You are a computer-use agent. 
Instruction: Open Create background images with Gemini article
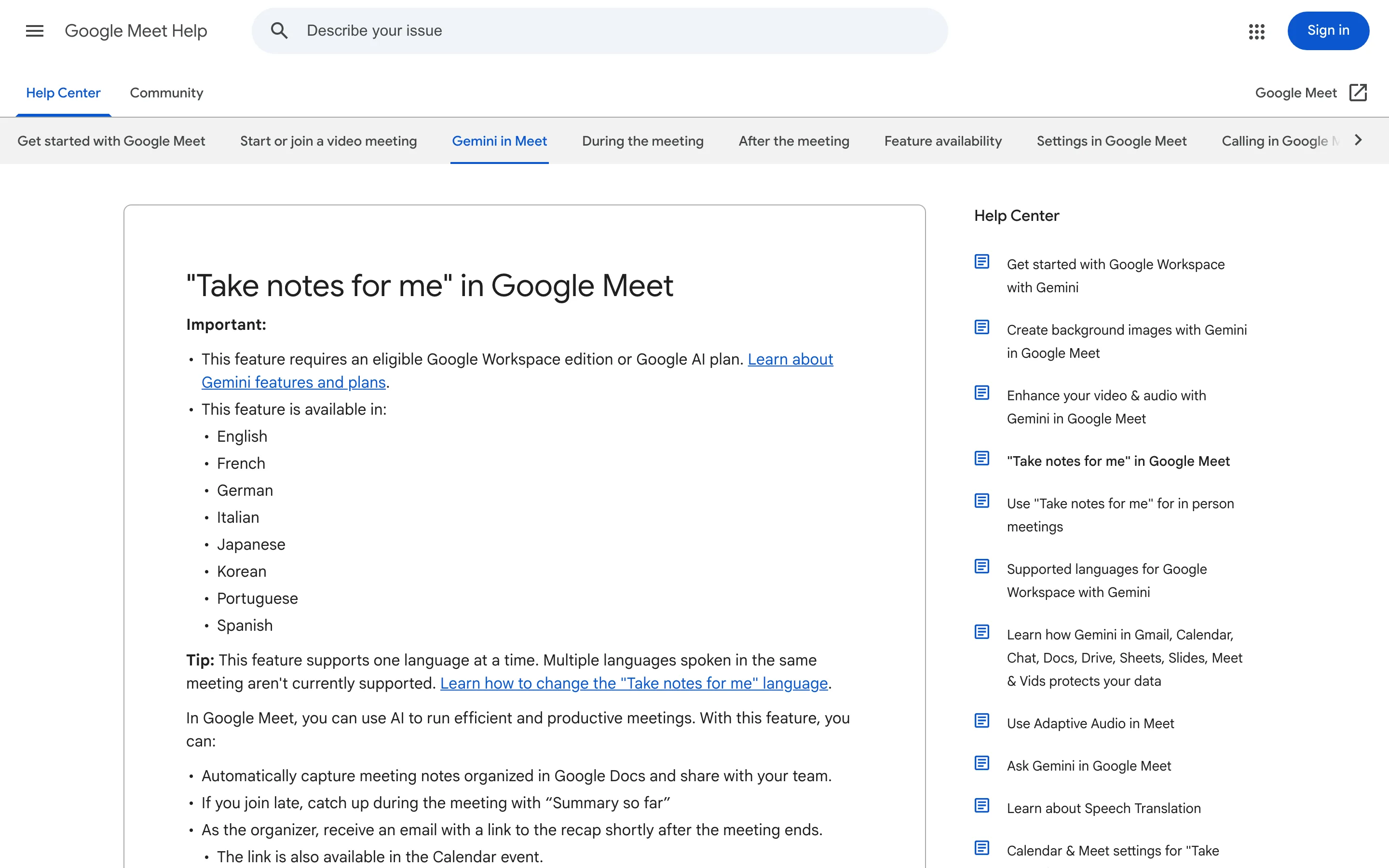(1127, 341)
